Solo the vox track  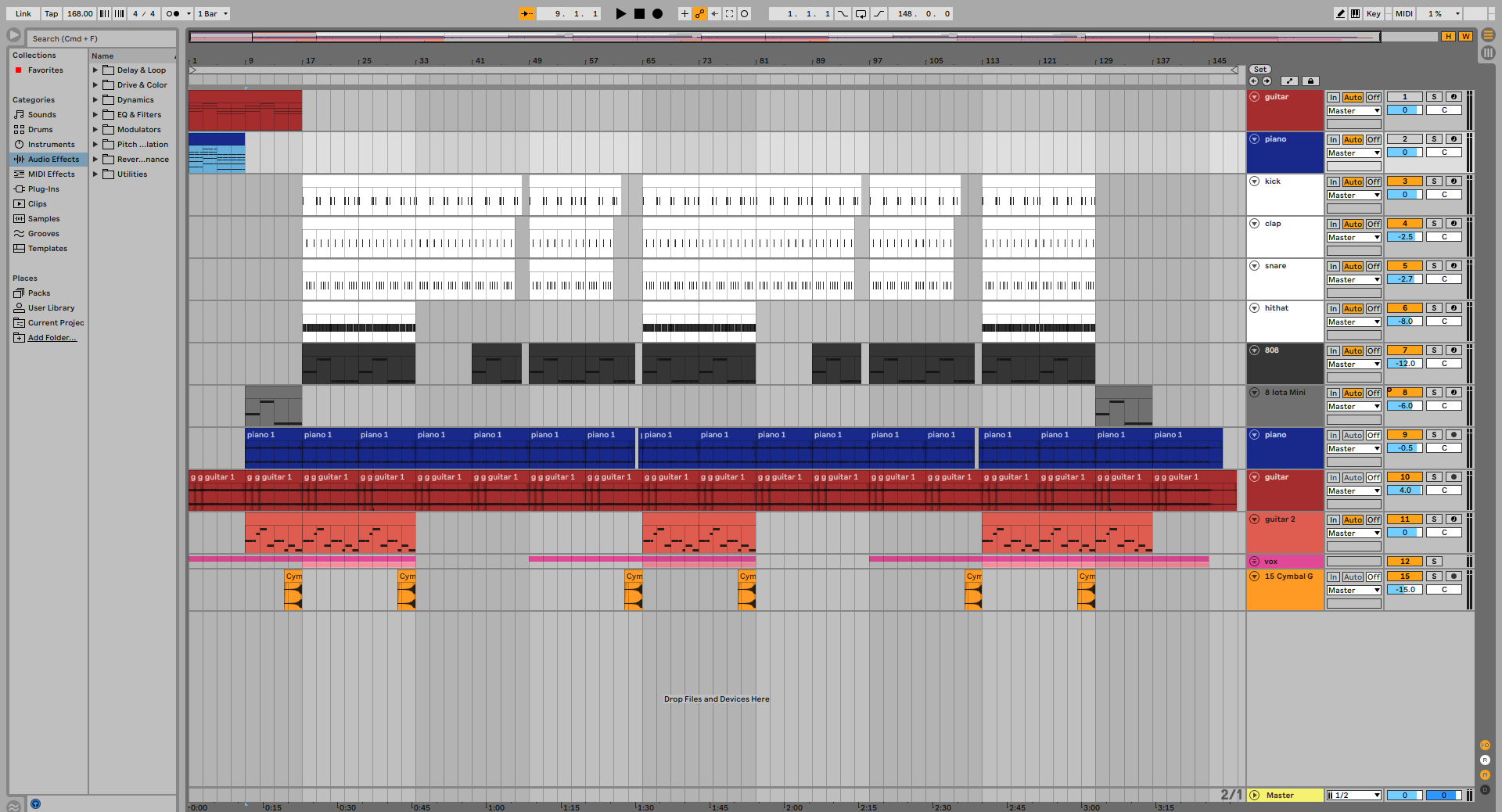pos(1434,561)
